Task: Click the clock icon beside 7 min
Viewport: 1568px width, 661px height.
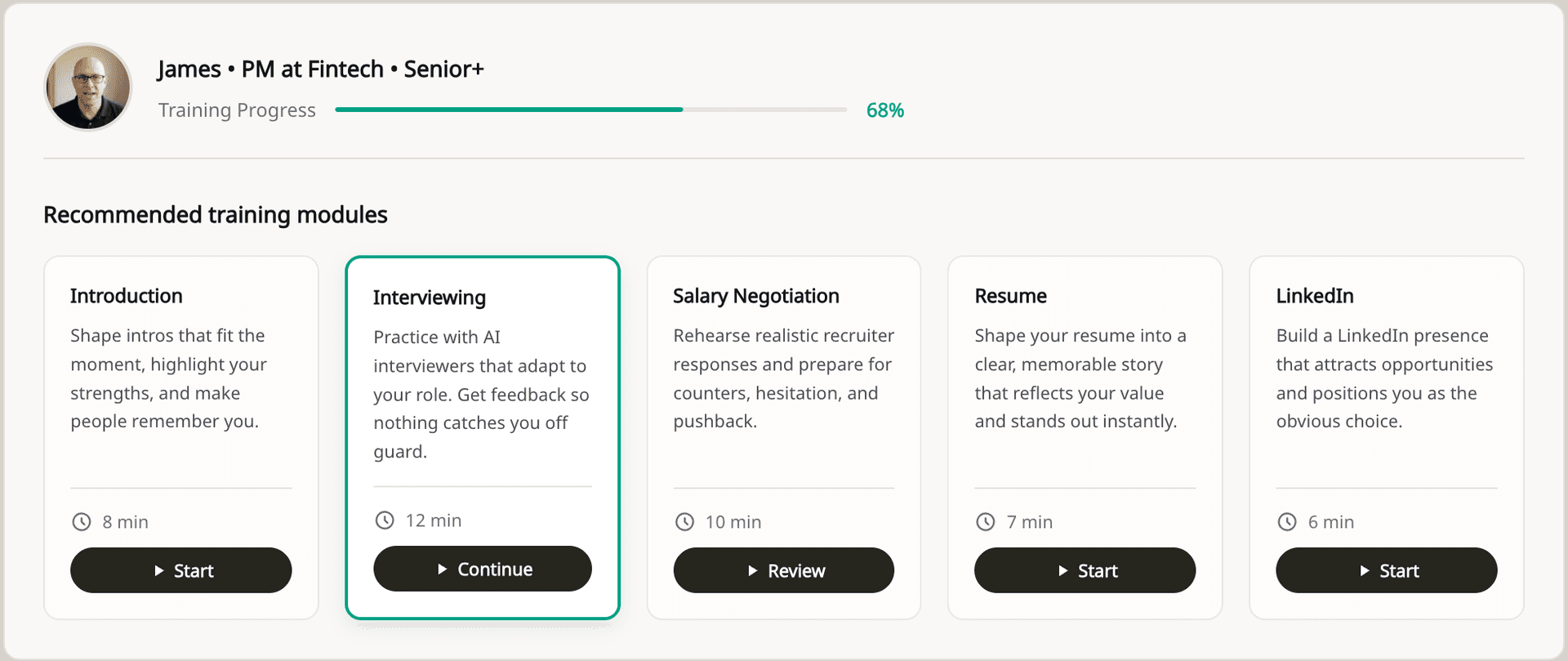Action: pos(986,522)
